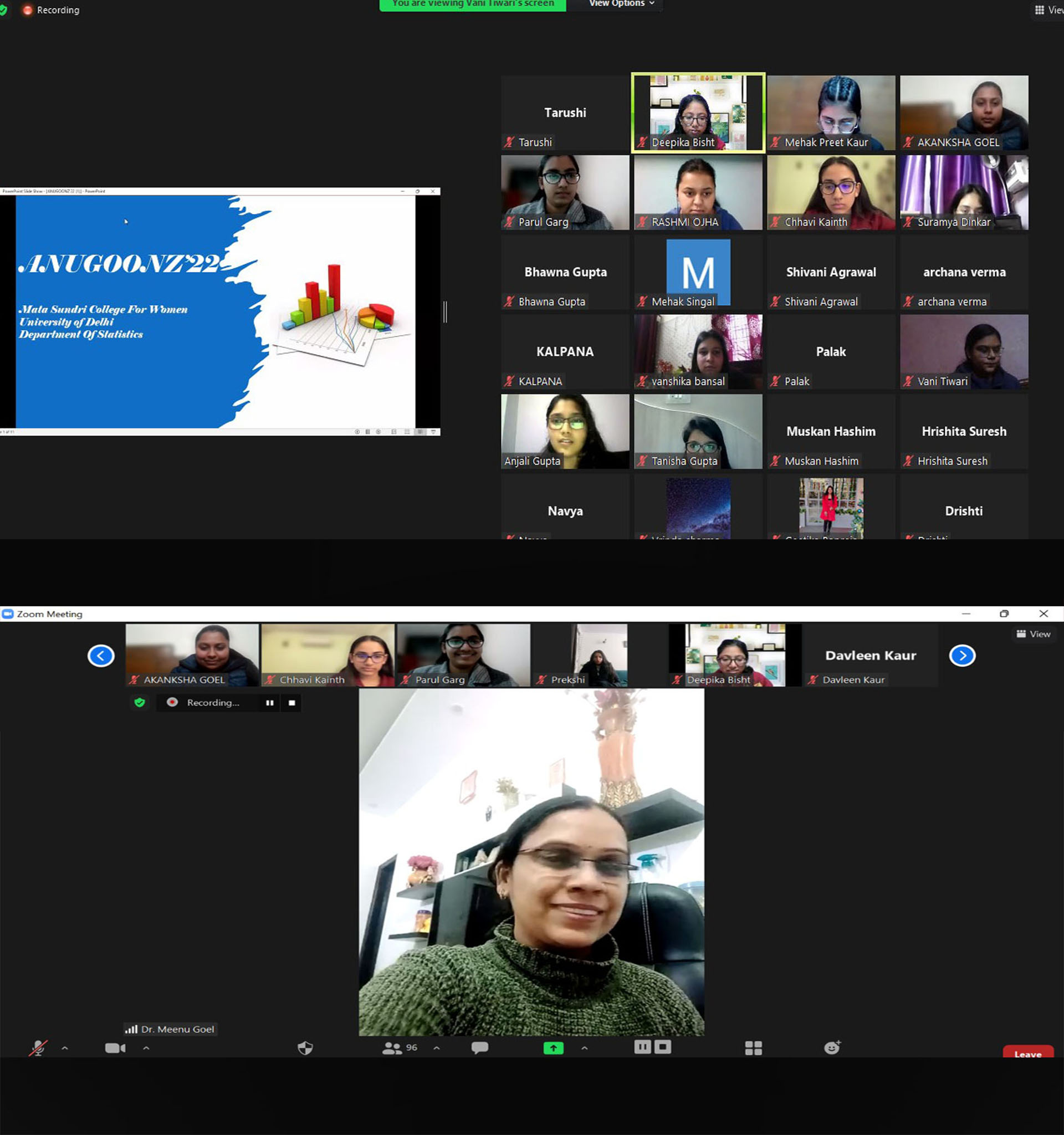Open the Breakout Rooms grid icon
This screenshot has height=1135, width=1064.
click(x=753, y=1047)
